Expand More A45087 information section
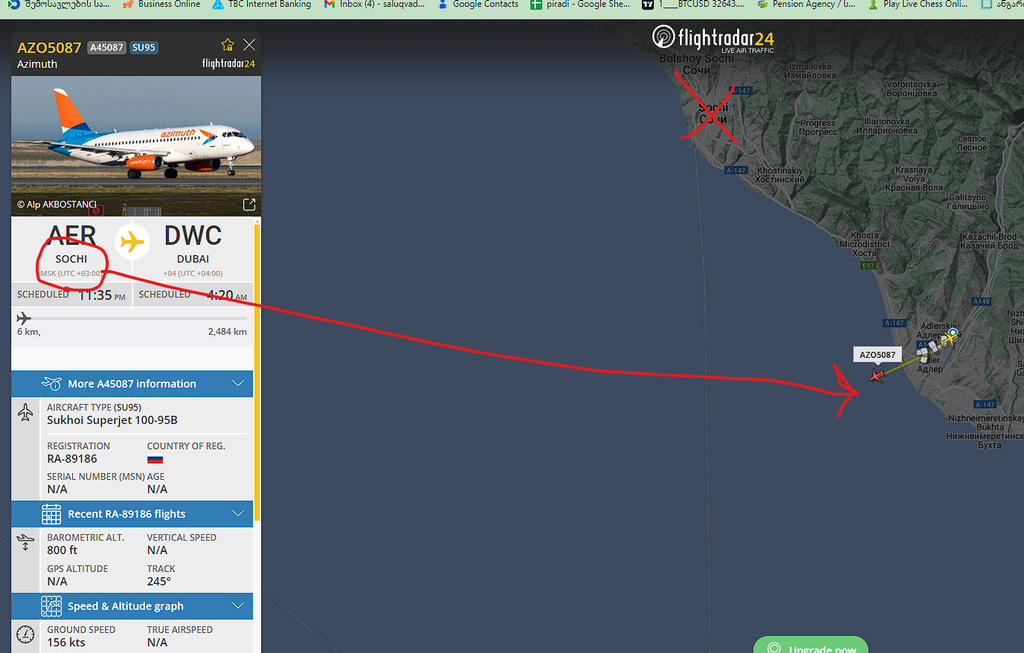Viewport: 1024px width, 653px height. 132,384
